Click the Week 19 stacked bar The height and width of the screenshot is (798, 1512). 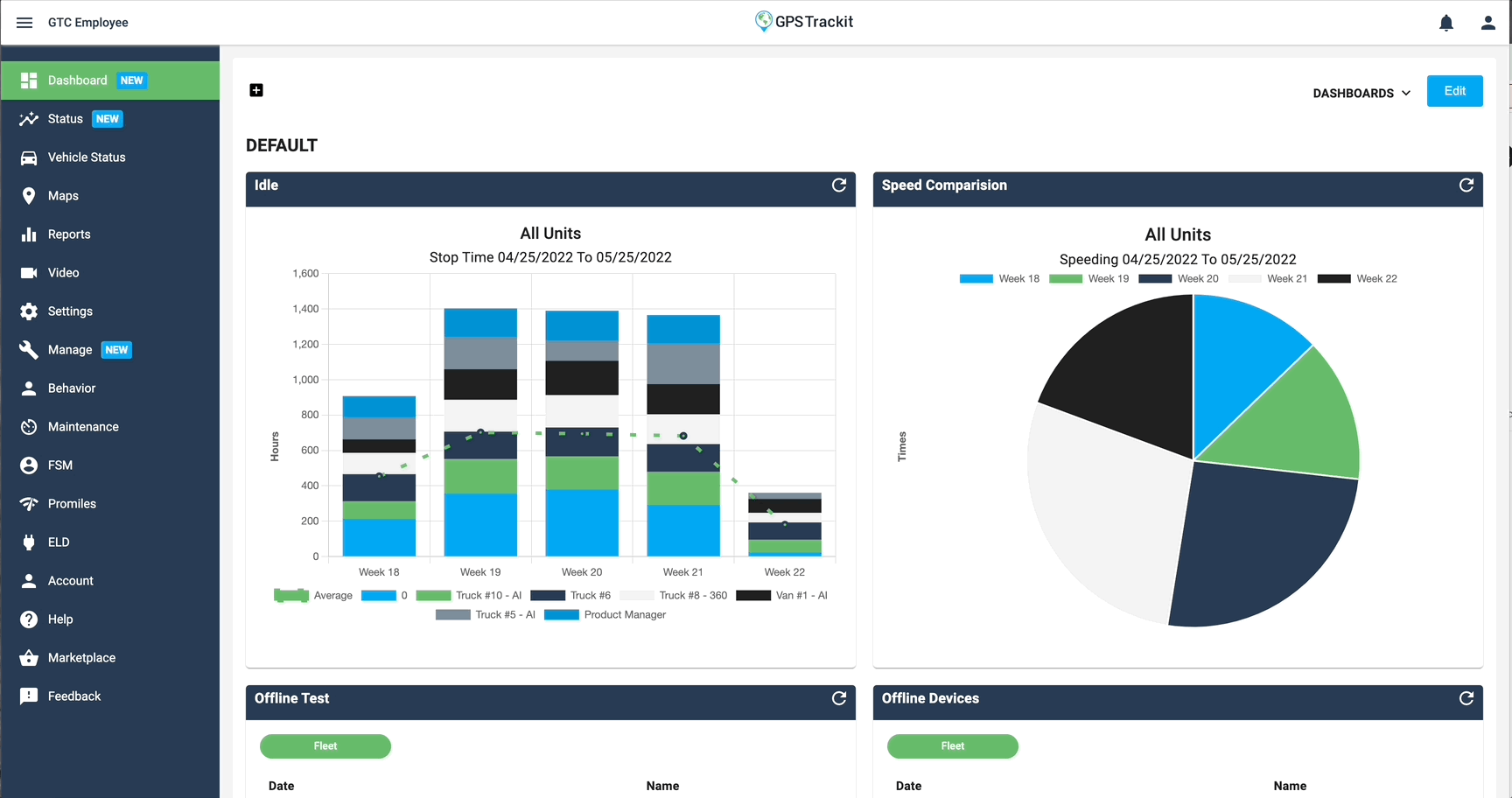pos(480,432)
